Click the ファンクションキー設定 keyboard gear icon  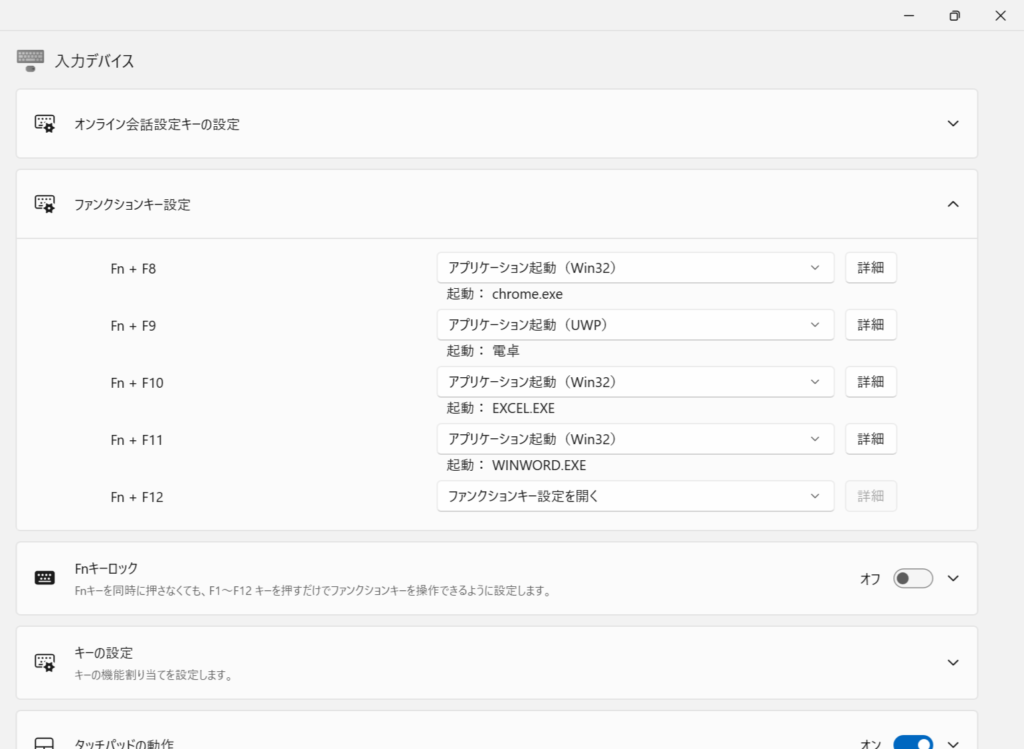pyautogui.click(x=45, y=204)
